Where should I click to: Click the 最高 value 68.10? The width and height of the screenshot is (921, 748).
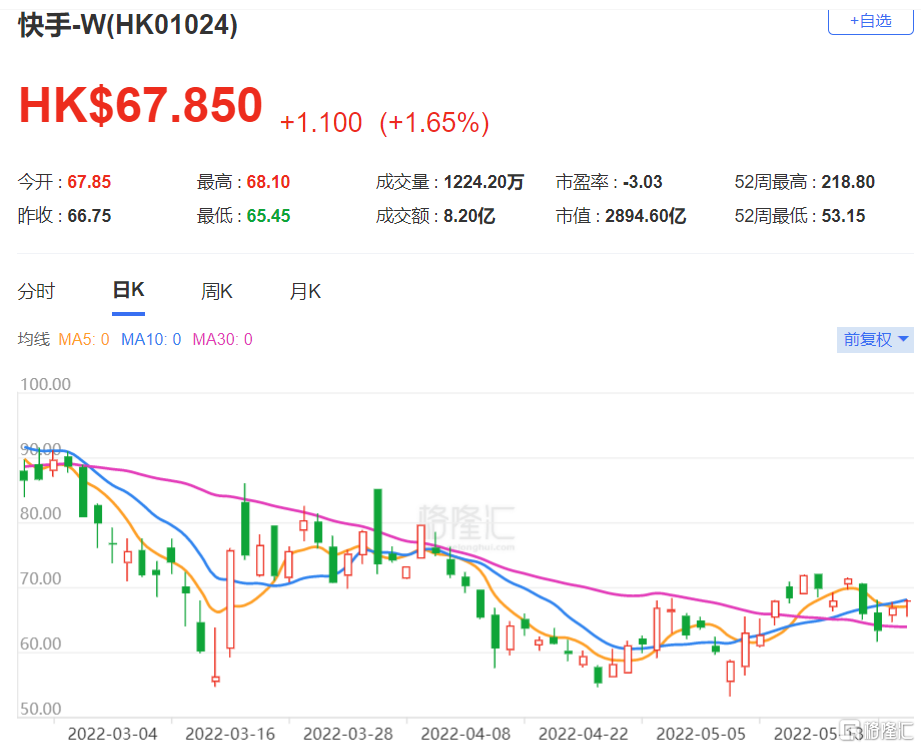[268, 182]
